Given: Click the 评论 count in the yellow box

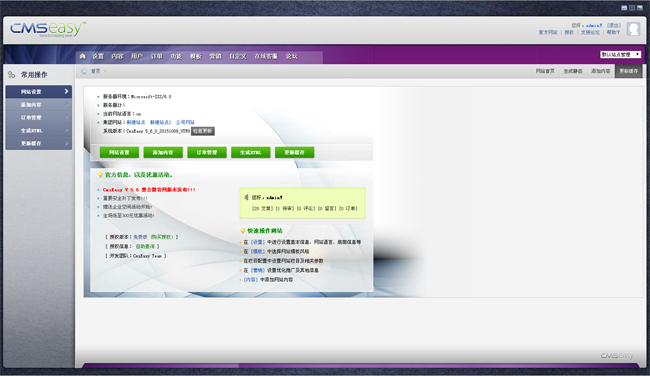Looking at the screenshot, I should pyautogui.click(x=306, y=209).
